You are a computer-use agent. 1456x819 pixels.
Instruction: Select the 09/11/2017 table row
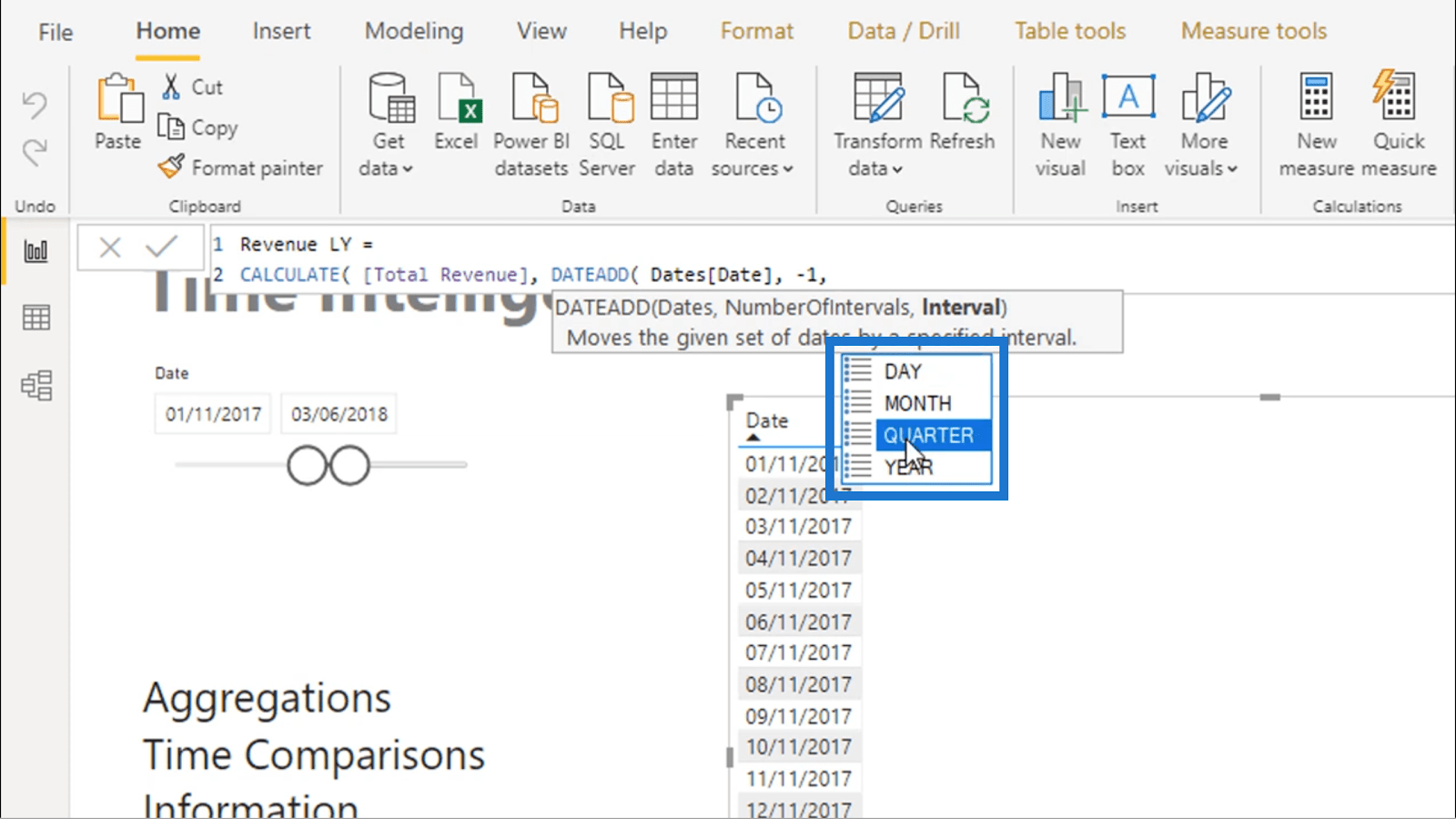[x=798, y=716]
